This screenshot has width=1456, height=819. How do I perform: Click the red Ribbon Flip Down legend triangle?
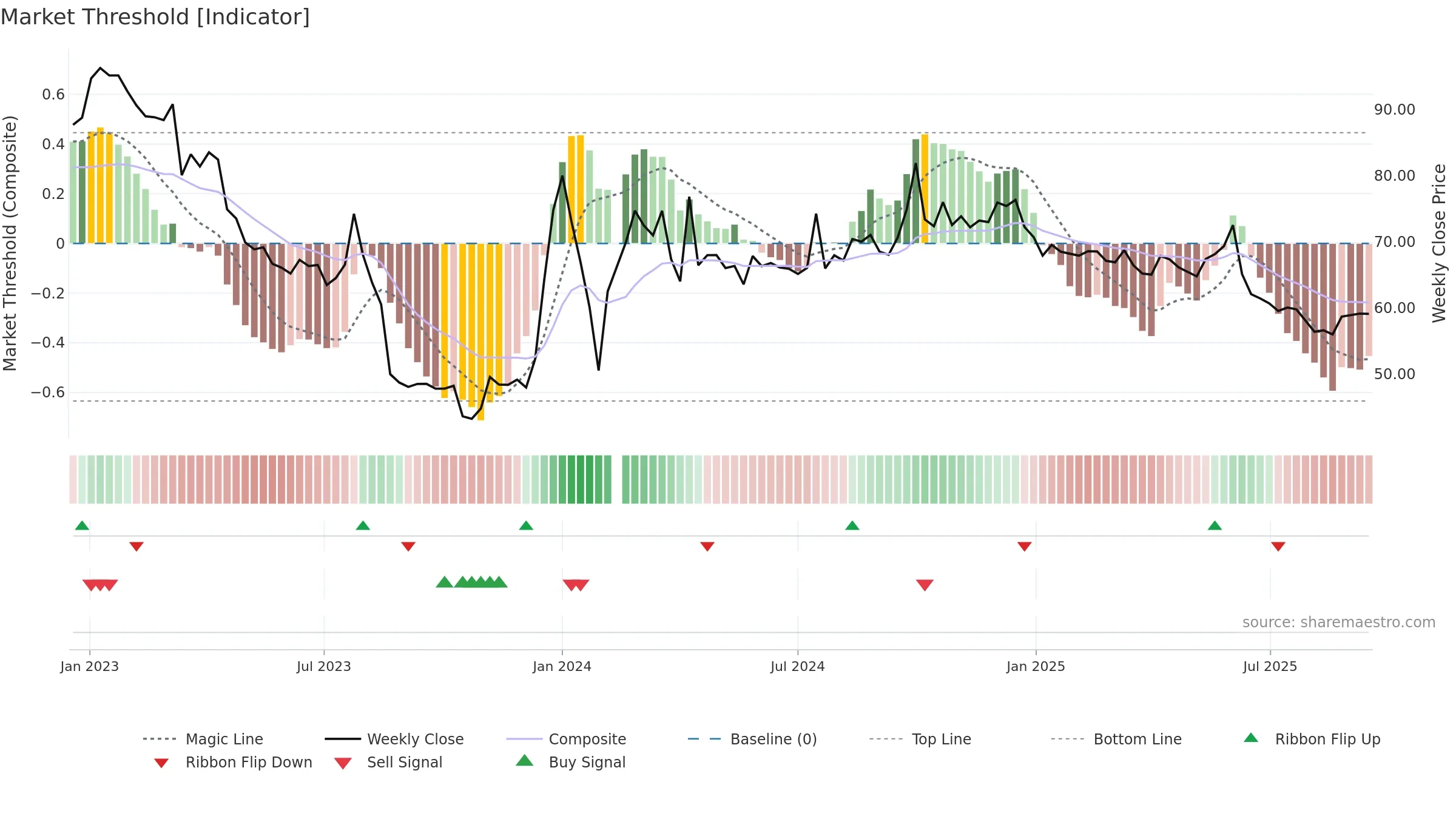point(161,763)
